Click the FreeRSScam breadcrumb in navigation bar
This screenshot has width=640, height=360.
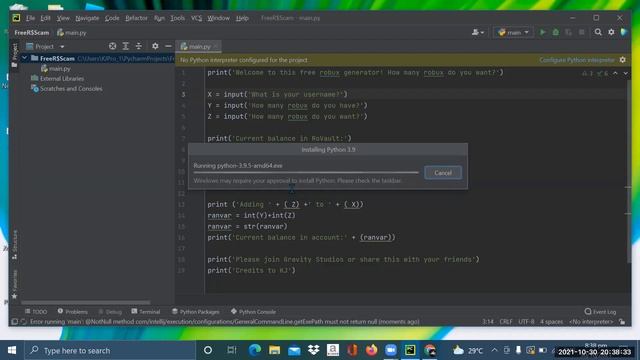click(x=32, y=33)
